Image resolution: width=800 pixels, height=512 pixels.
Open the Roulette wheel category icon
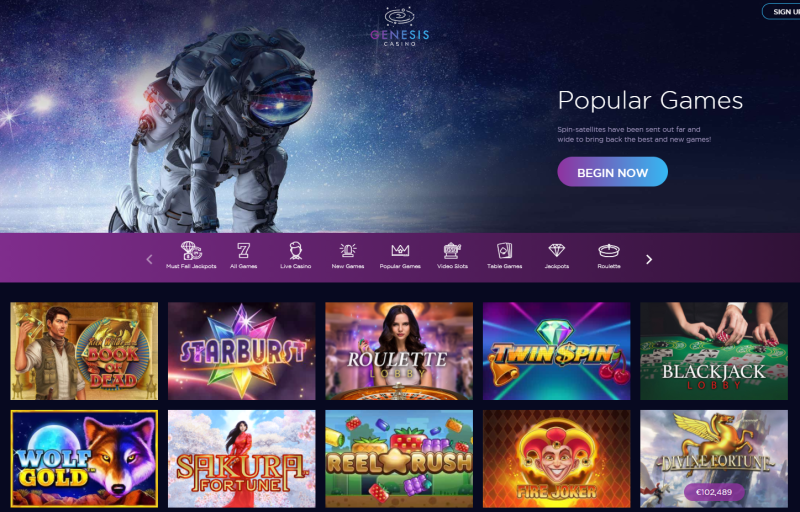tap(609, 250)
